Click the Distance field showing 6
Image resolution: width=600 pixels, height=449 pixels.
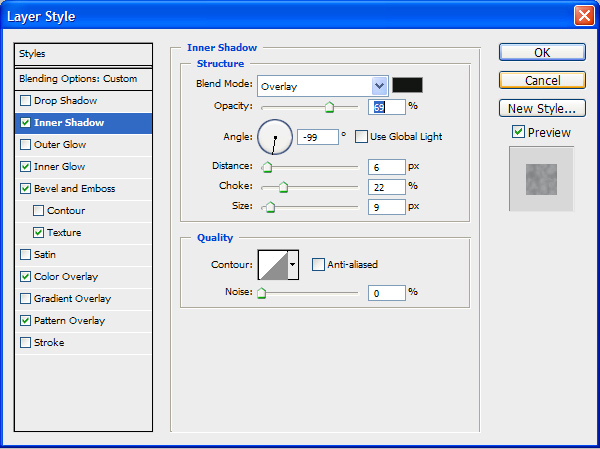pos(386,167)
